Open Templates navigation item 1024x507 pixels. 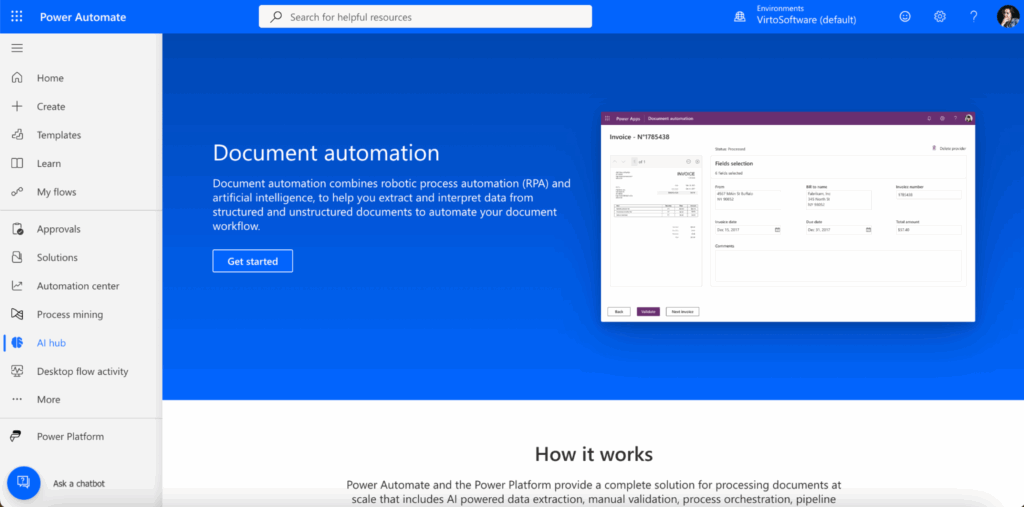(x=59, y=135)
